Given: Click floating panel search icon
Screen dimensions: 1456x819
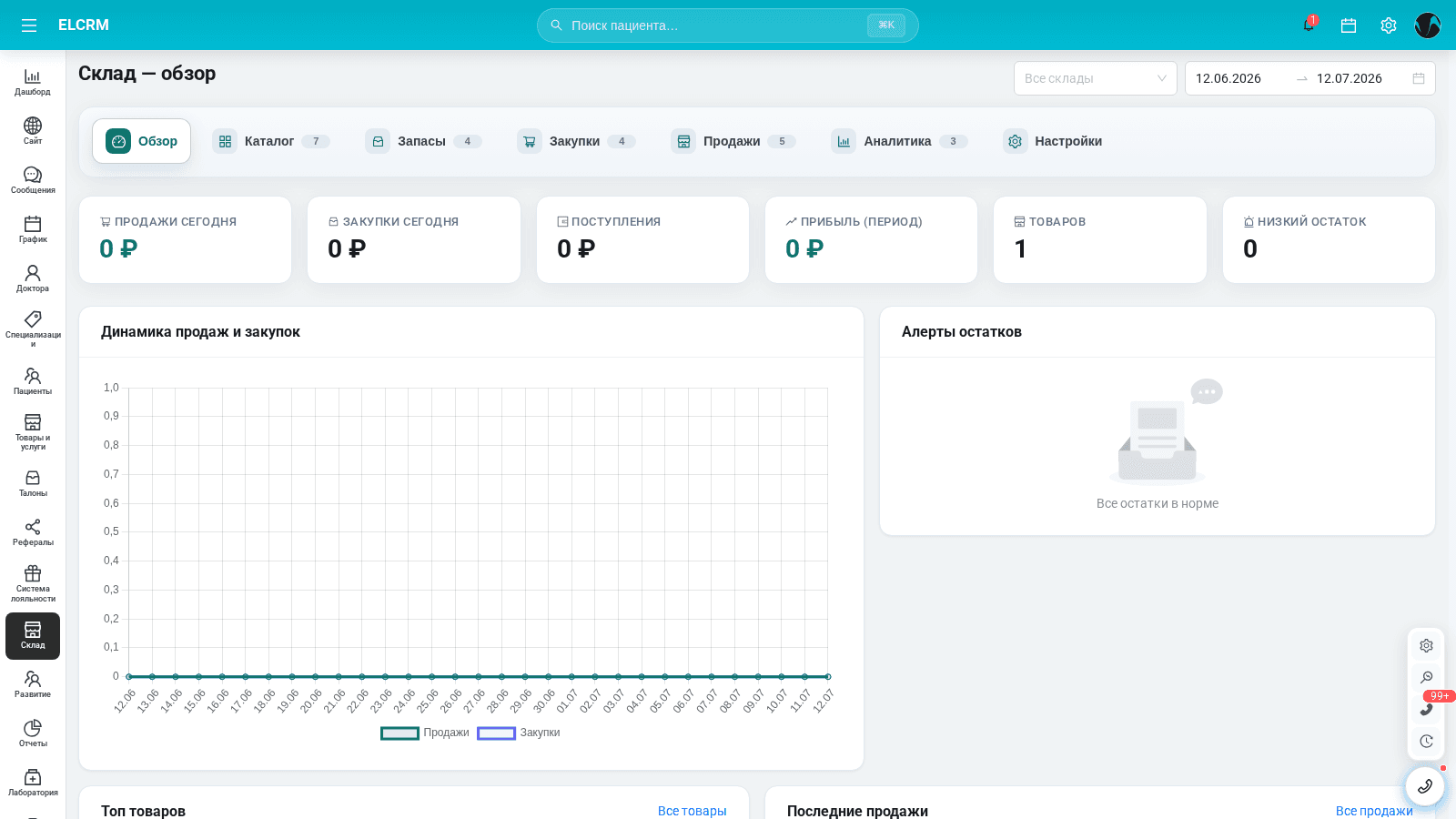Looking at the screenshot, I should 1426,677.
